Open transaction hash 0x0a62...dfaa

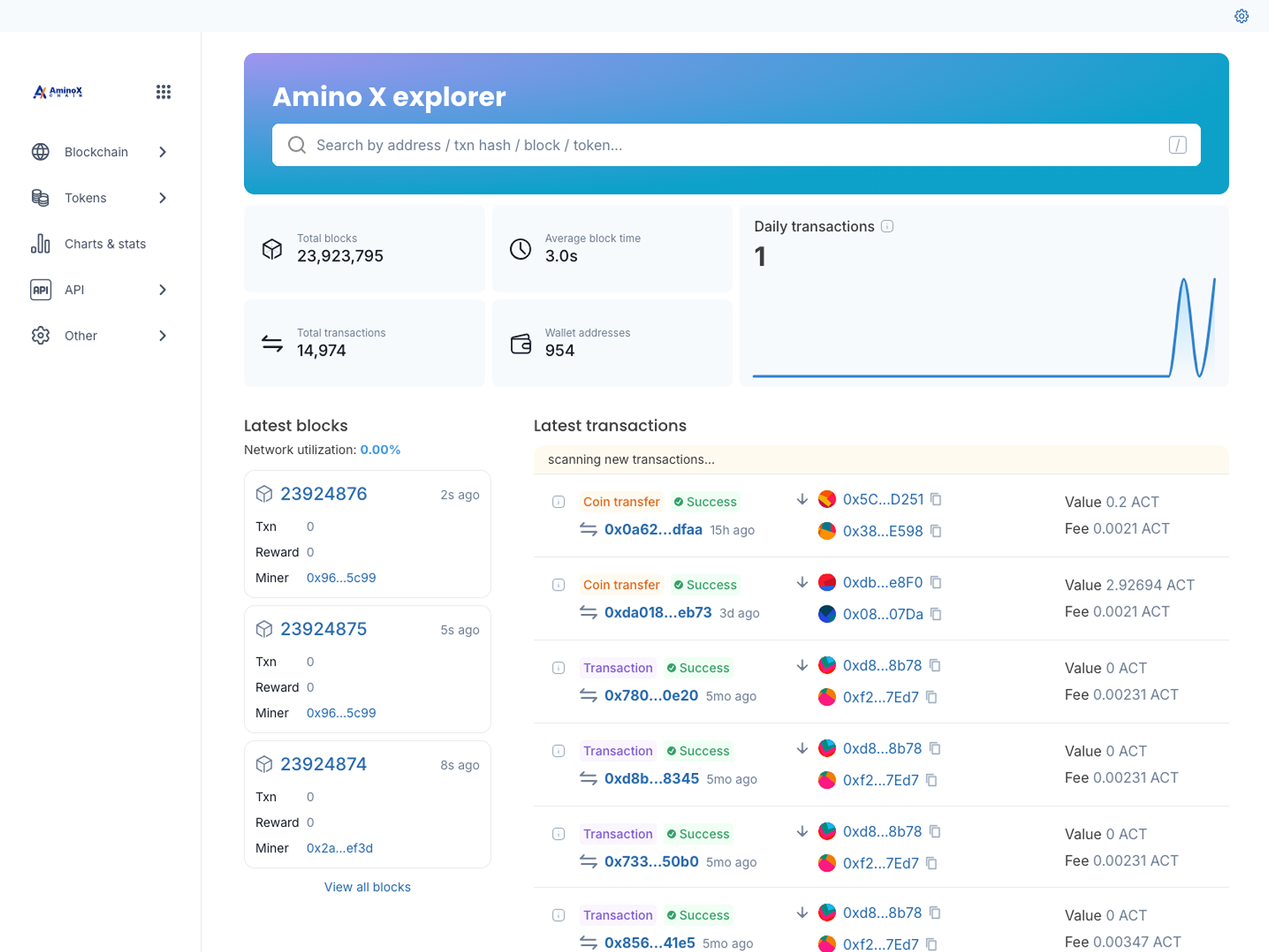pos(653,530)
